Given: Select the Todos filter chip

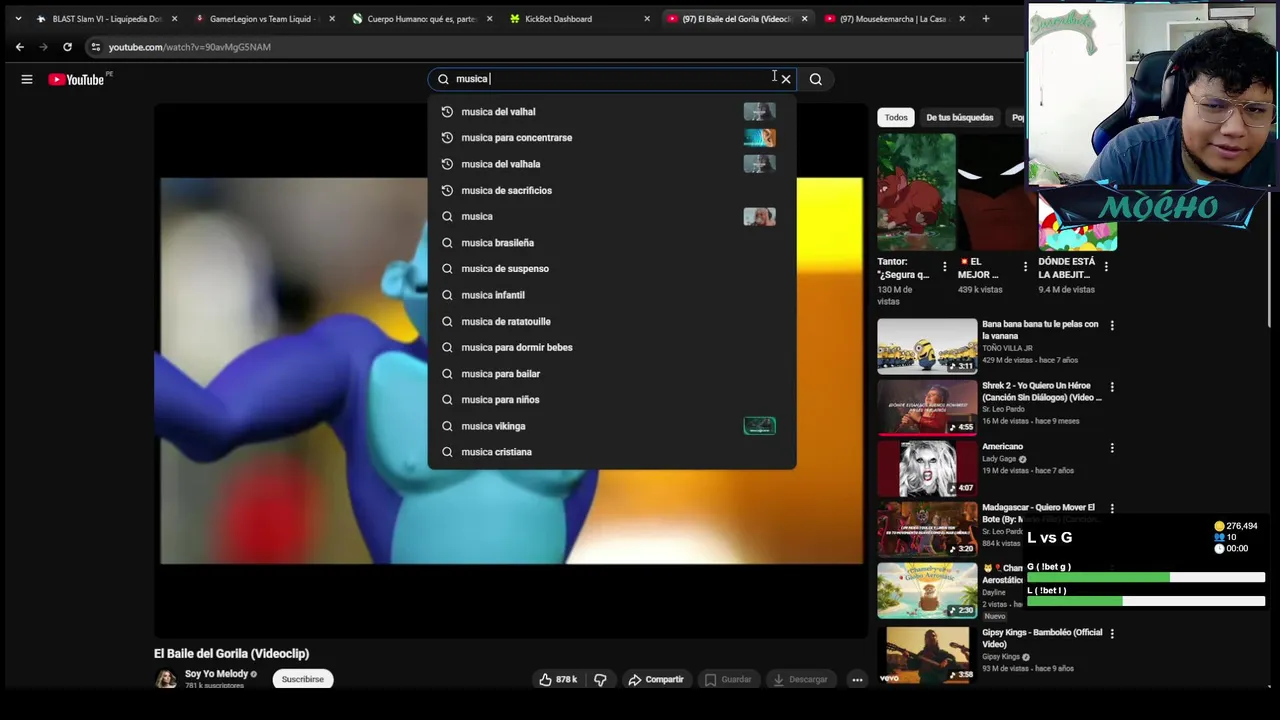Looking at the screenshot, I should (x=896, y=118).
